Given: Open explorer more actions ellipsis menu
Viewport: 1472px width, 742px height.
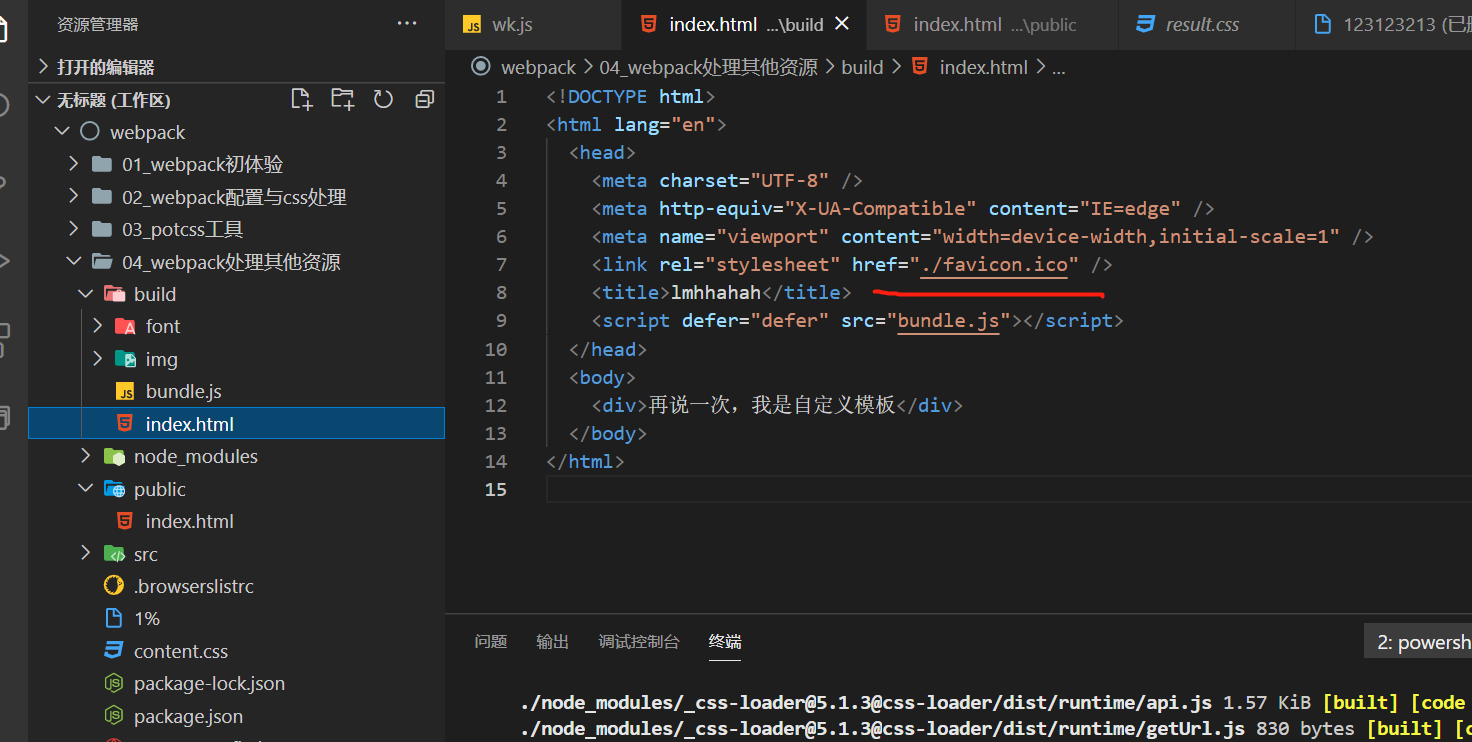Looking at the screenshot, I should tap(407, 24).
